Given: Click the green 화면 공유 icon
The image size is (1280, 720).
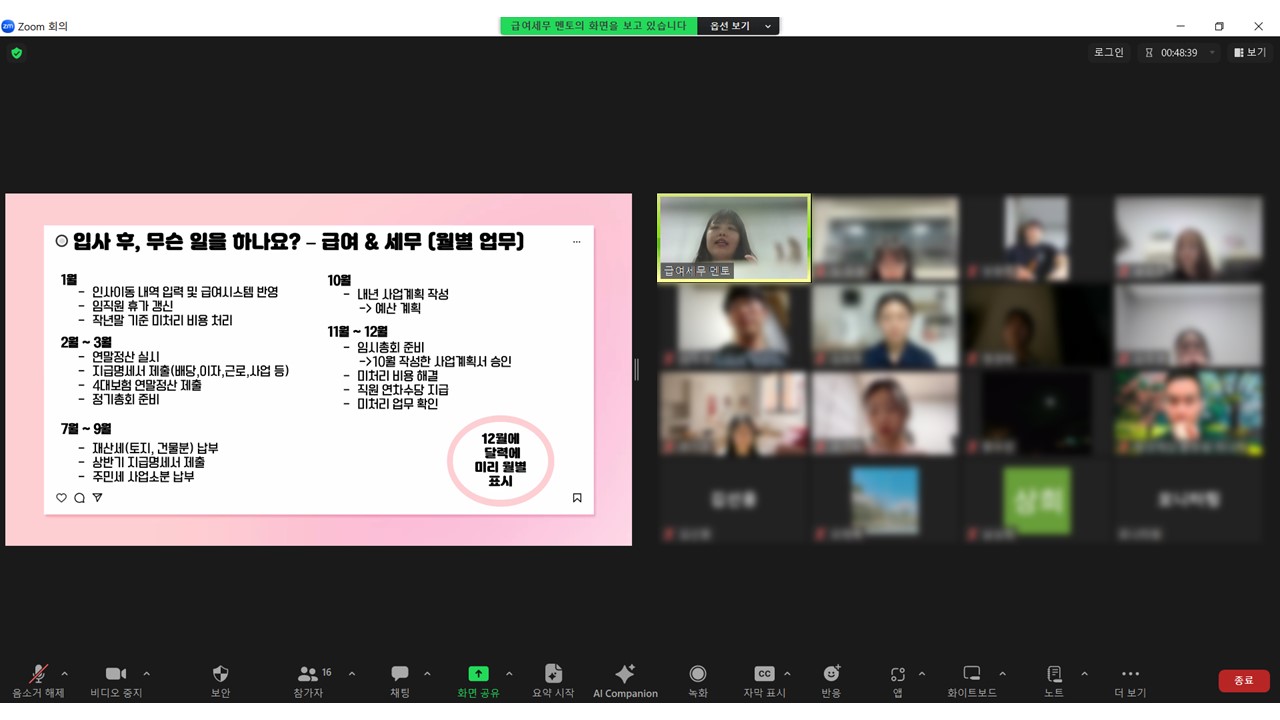Looking at the screenshot, I should click(479, 674).
